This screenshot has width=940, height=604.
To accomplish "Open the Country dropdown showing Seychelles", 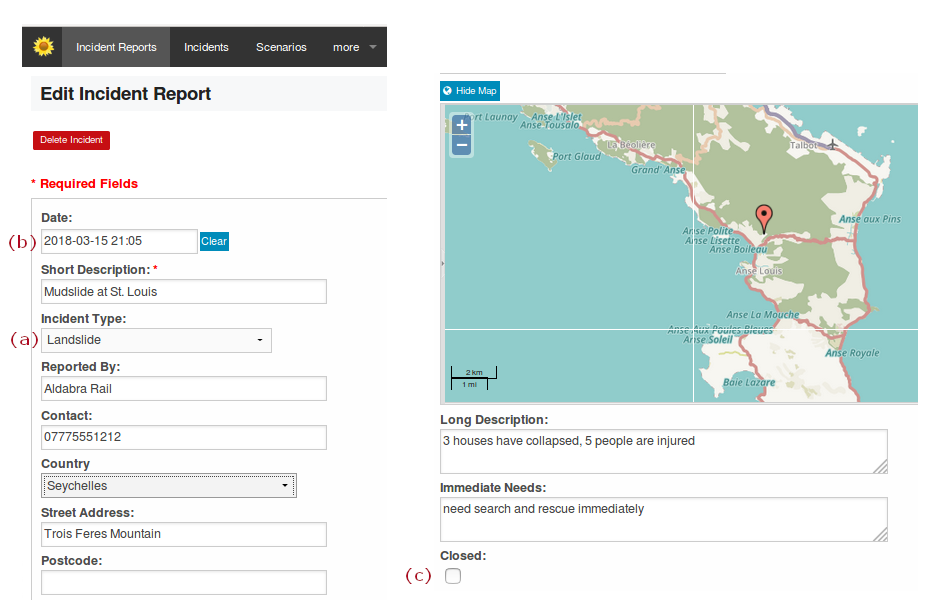I will click(168, 486).
